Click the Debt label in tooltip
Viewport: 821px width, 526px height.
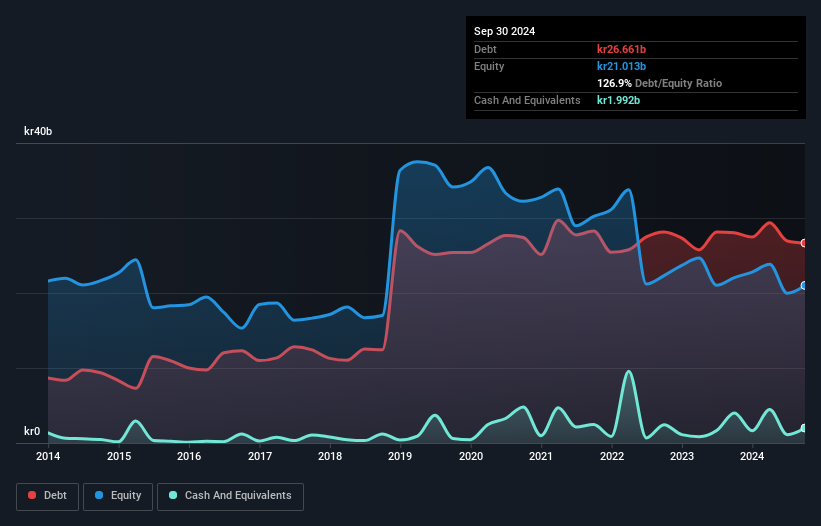click(485, 49)
